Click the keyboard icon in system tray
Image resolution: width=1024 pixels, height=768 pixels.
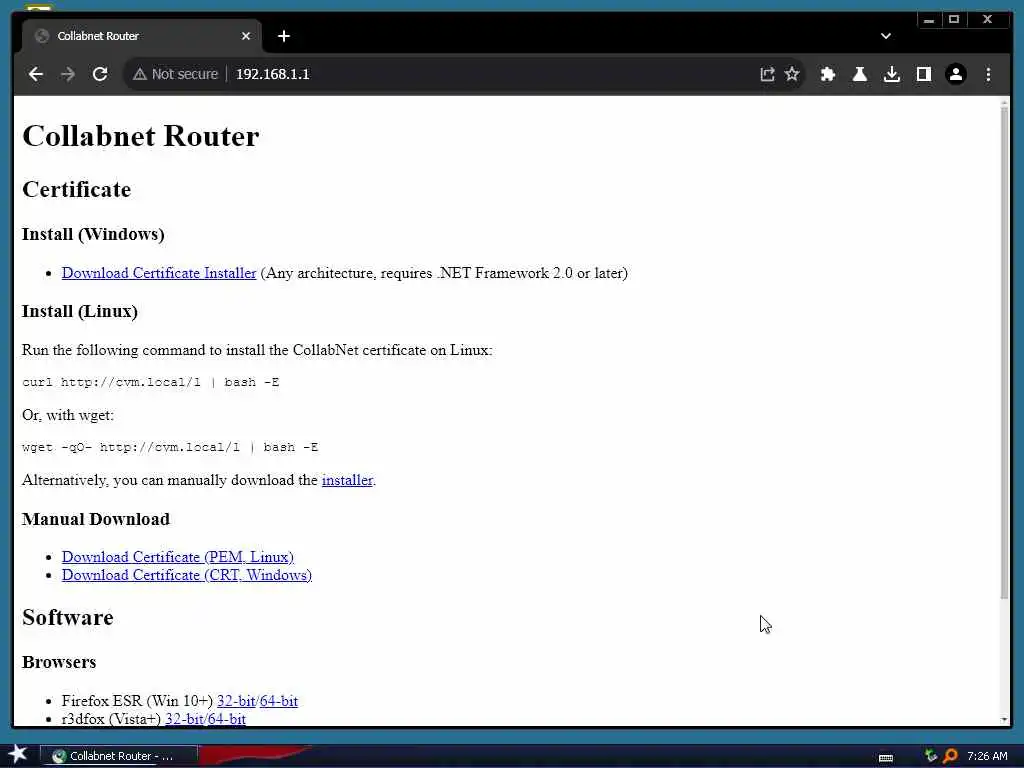886,757
